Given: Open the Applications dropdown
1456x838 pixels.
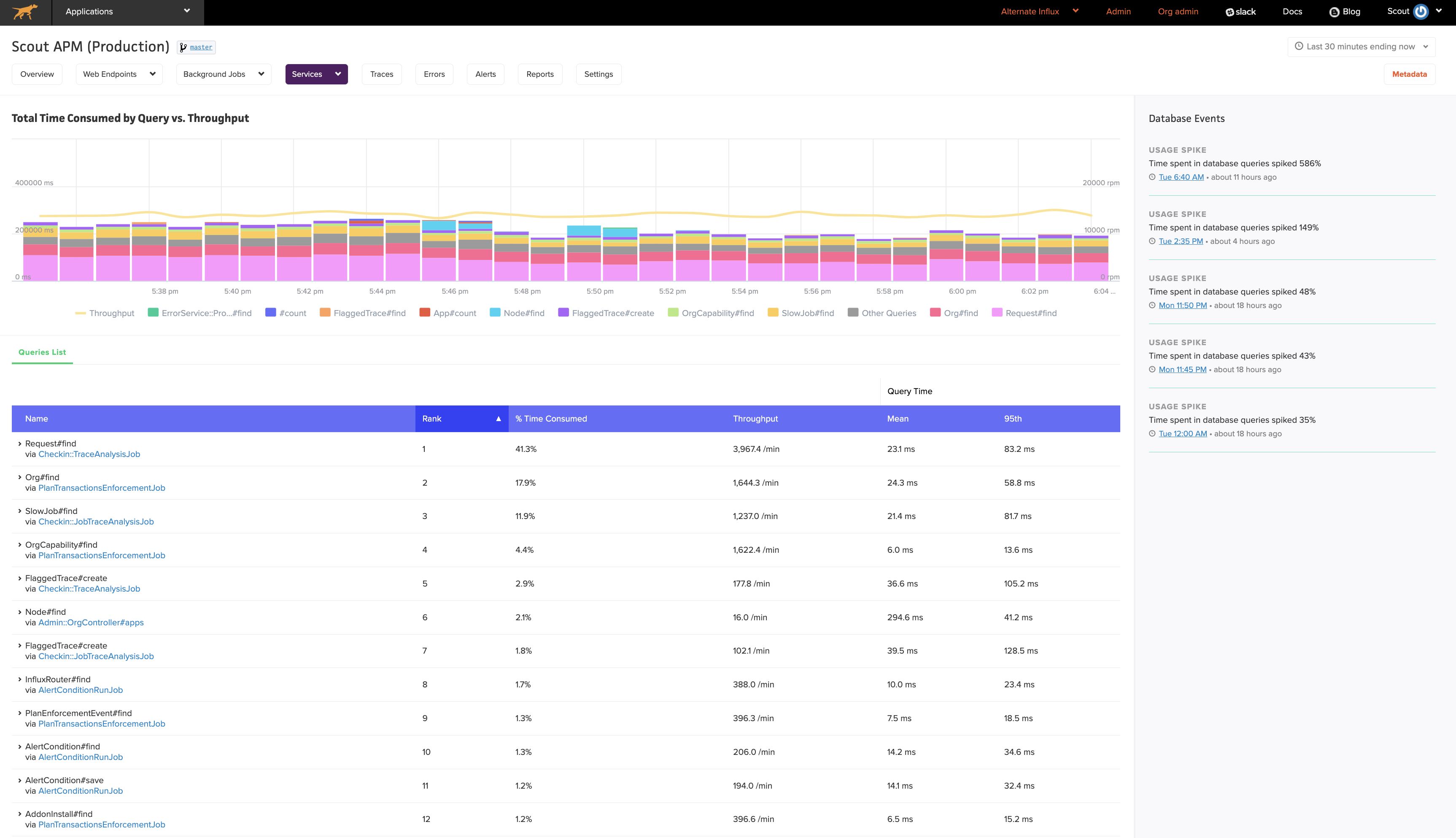Looking at the screenshot, I should pyautogui.click(x=128, y=11).
